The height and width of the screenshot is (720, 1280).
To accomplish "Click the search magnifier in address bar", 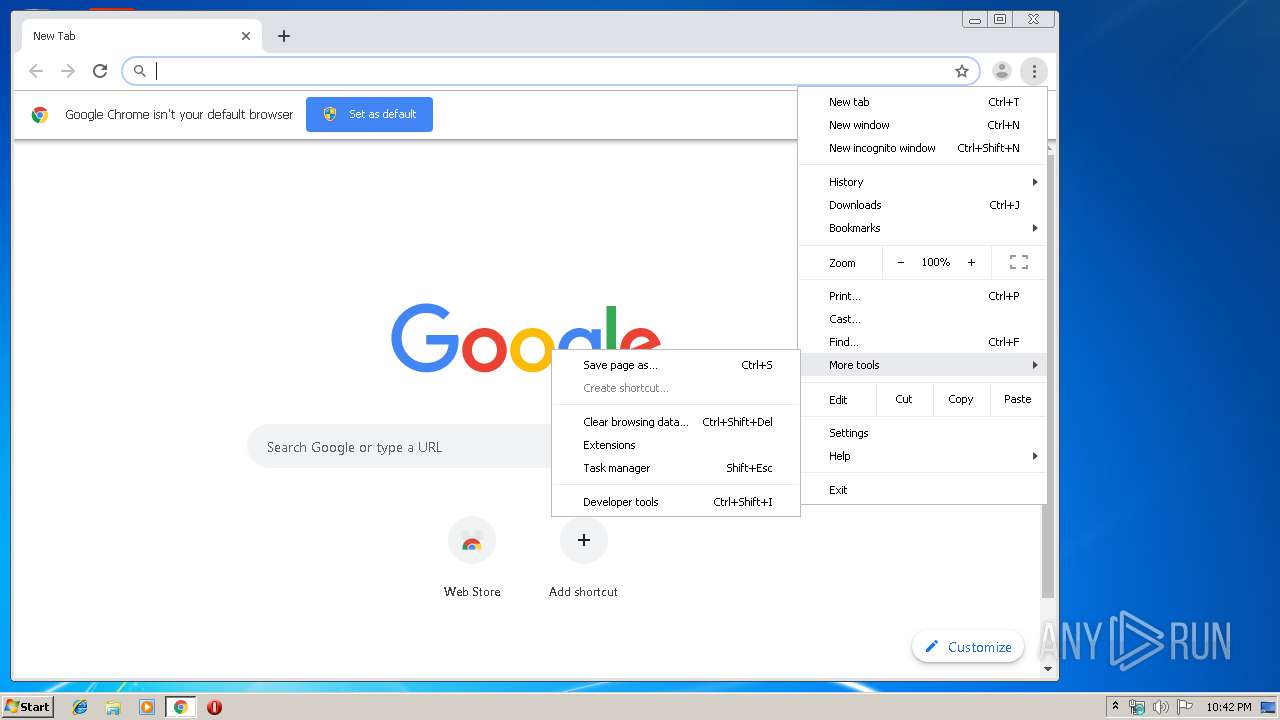I will [140, 71].
